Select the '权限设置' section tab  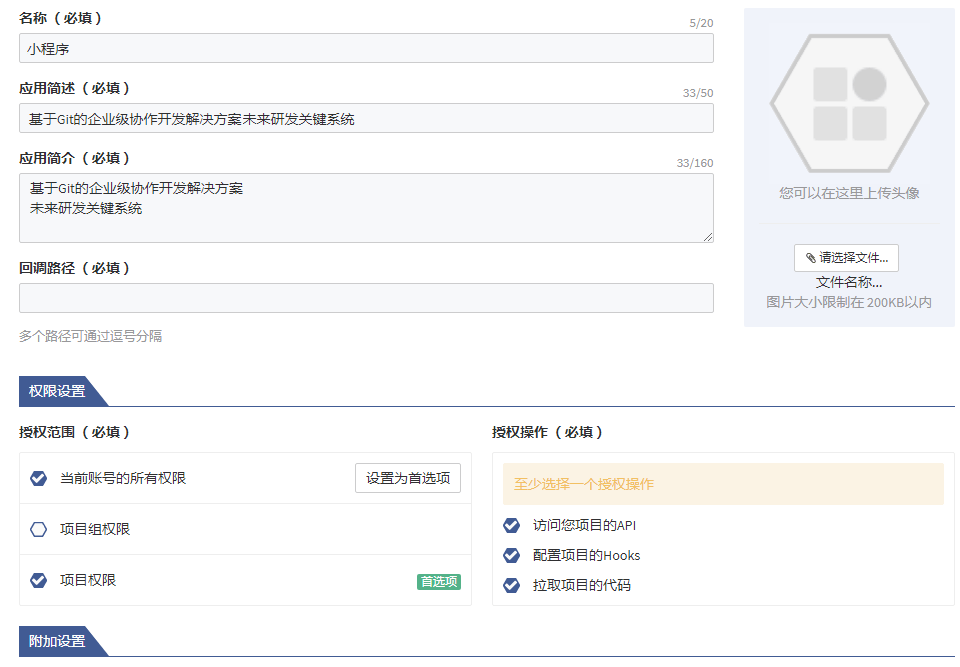[x=57, y=391]
